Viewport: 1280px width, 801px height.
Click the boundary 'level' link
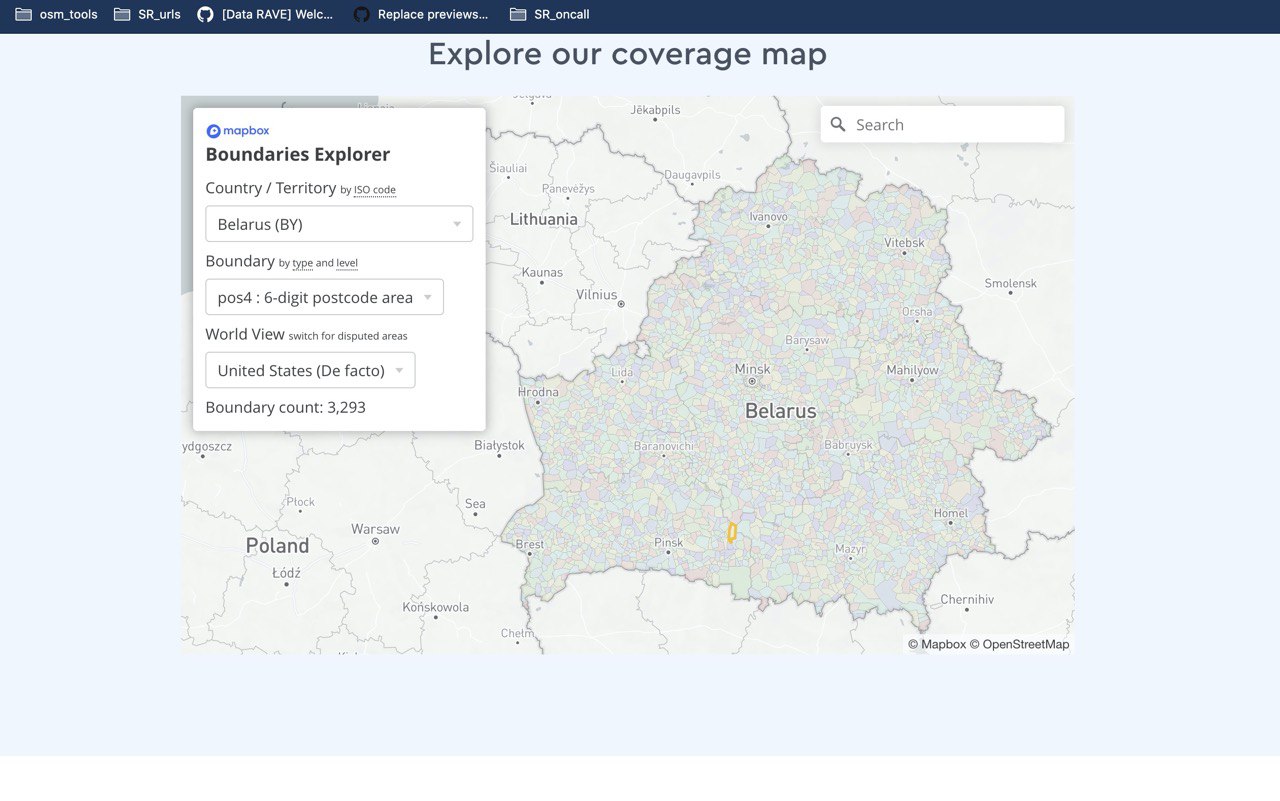(347, 263)
